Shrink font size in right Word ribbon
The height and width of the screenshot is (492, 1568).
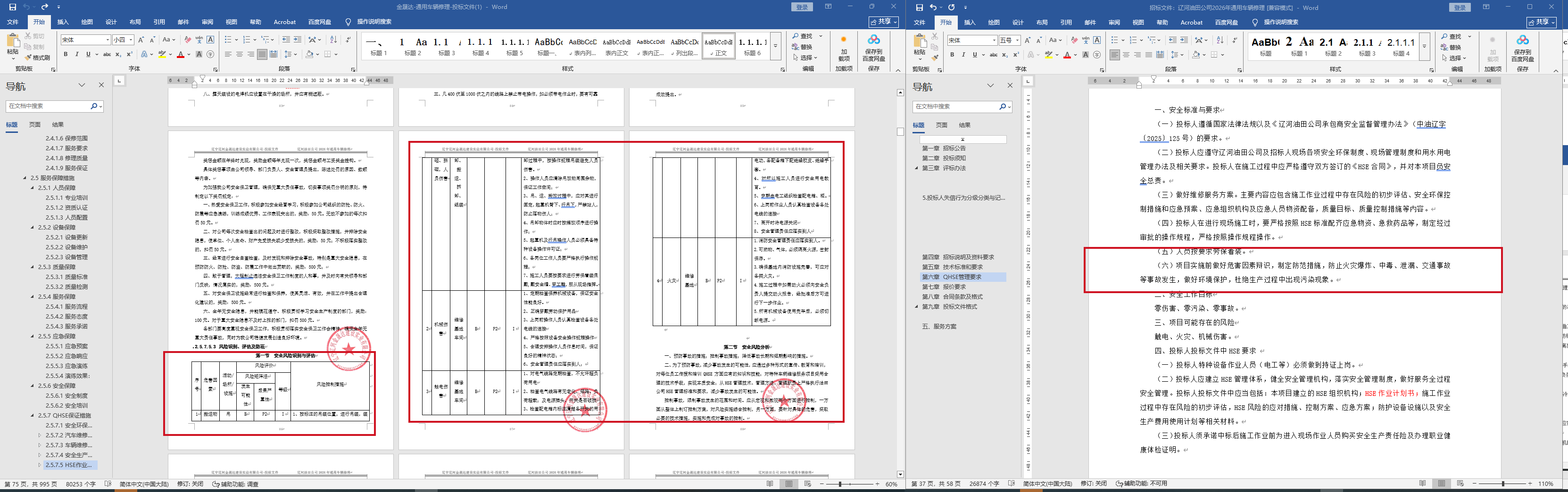pyautogui.click(x=1039, y=40)
